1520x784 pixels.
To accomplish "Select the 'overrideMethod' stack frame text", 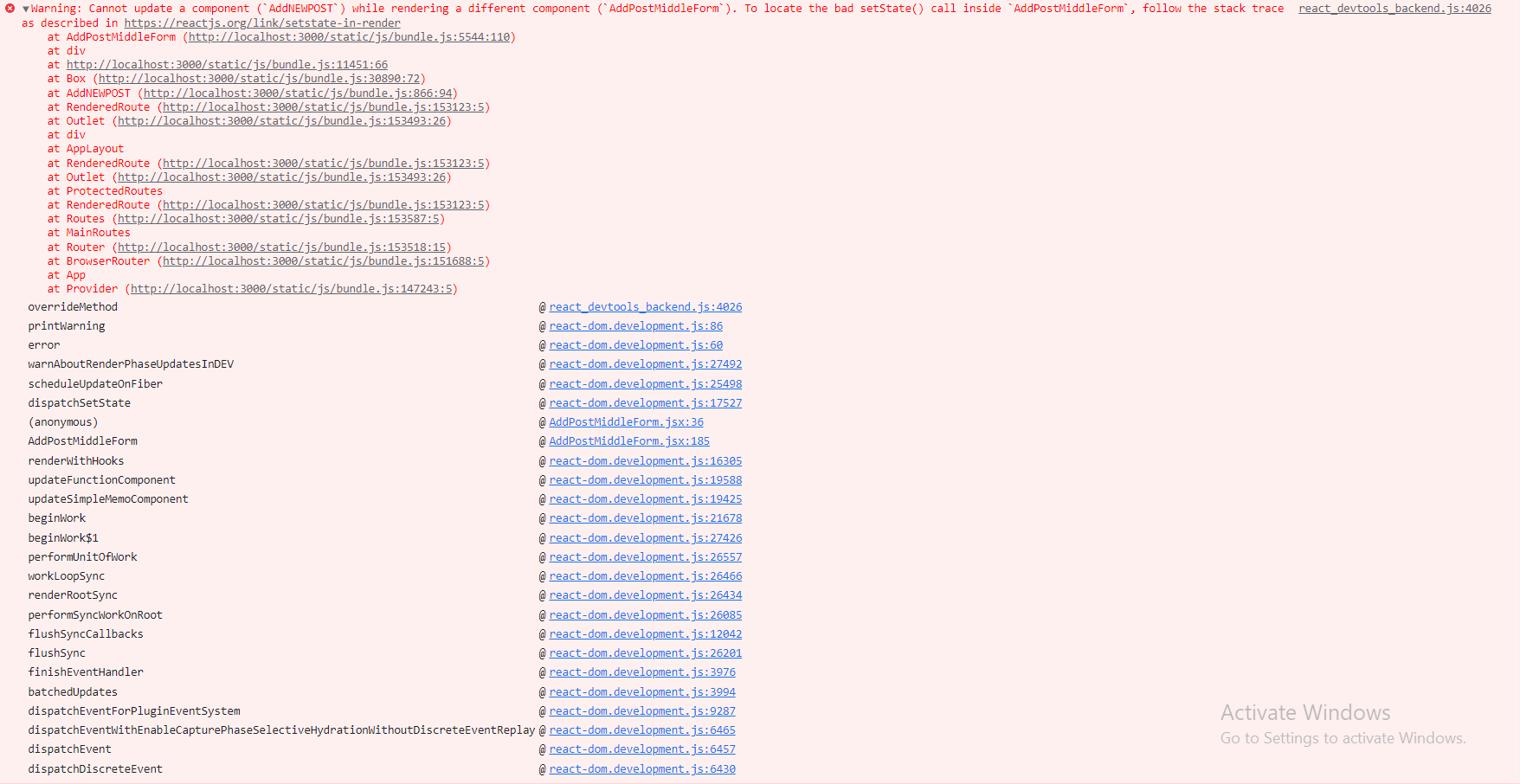I will [73, 307].
